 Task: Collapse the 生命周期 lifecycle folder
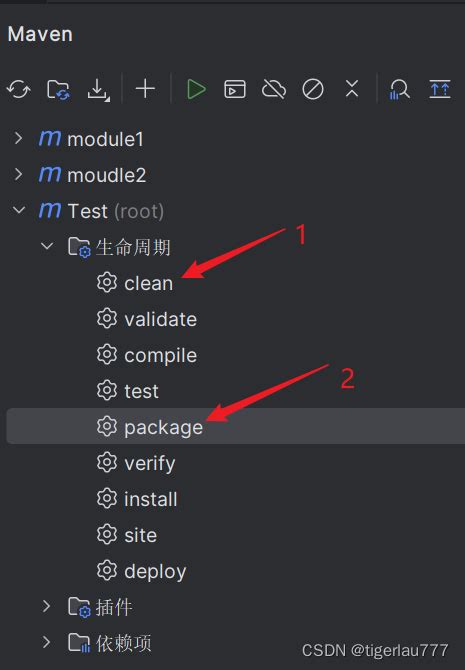click(x=47, y=246)
